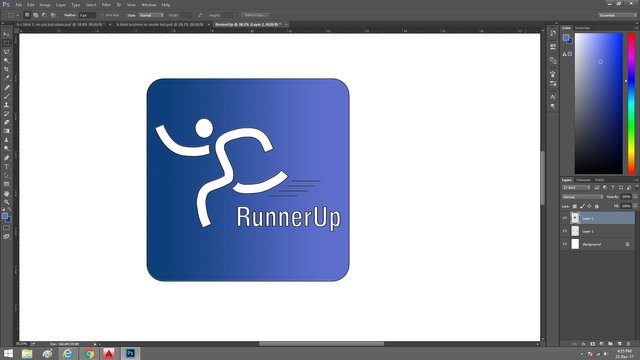Select the History Brush tool
The image size is (640, 360).
pyautogui.click(x=6, y=113)
